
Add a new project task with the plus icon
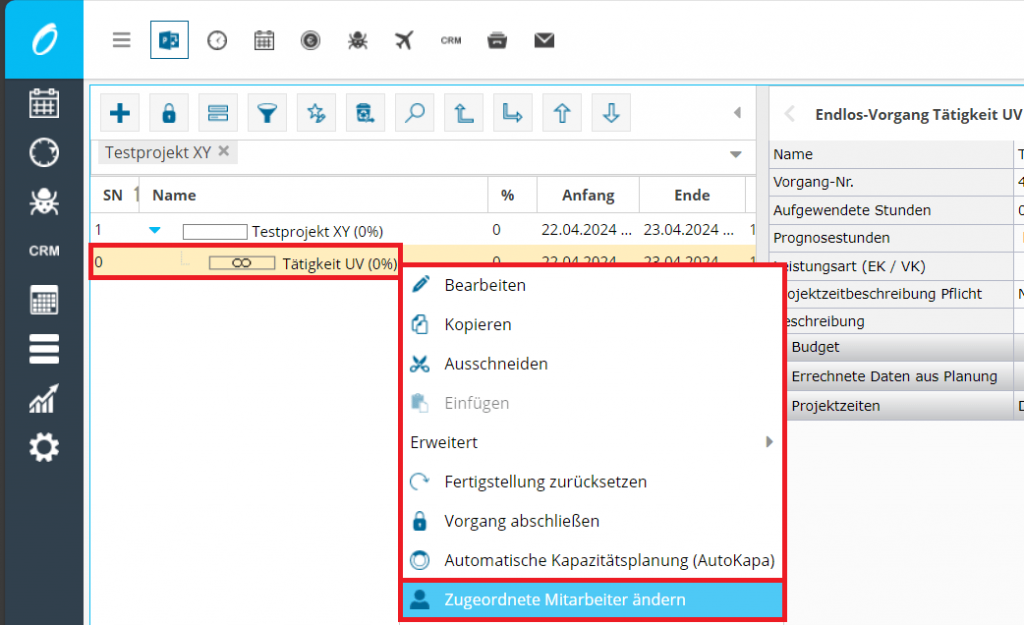click(119, 112)
